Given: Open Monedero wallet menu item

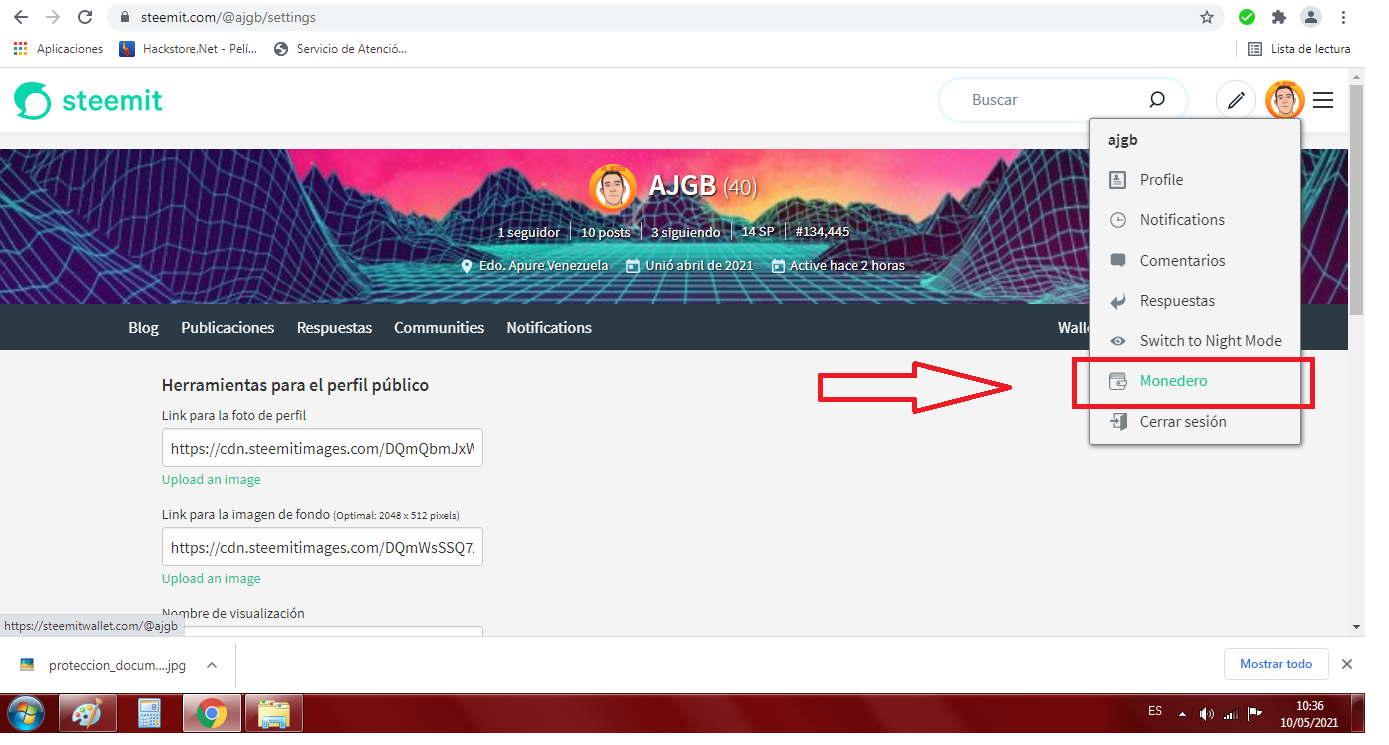Looking at the screenshot, I should 1195,381.
